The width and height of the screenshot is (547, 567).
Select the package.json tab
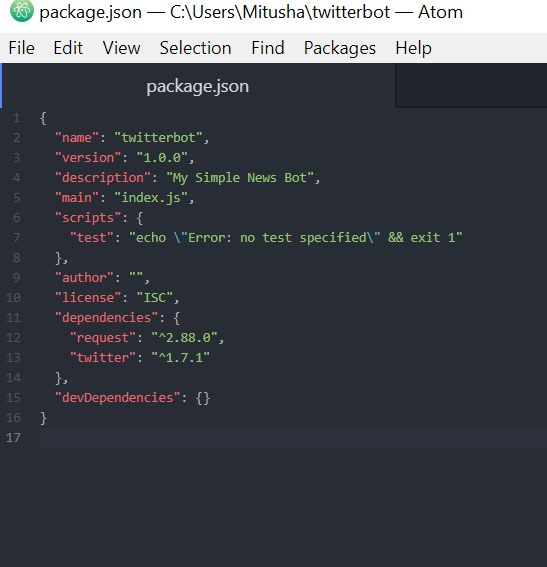198,86
